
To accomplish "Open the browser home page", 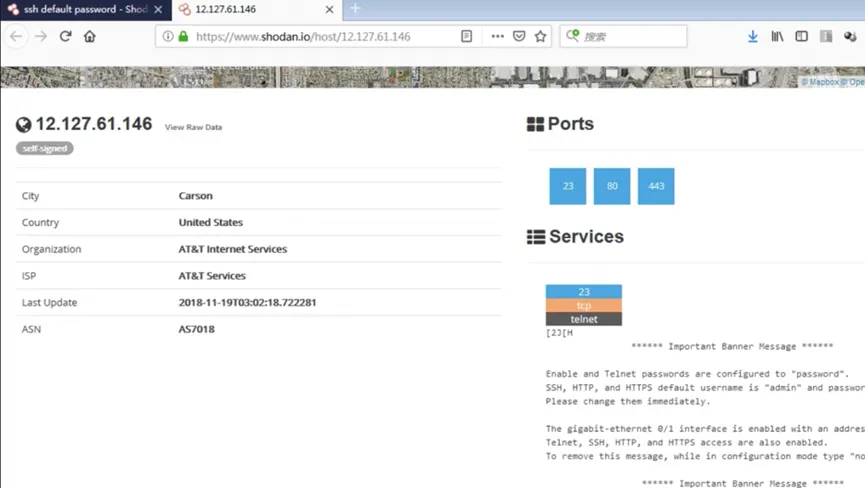I will [89, 36].
